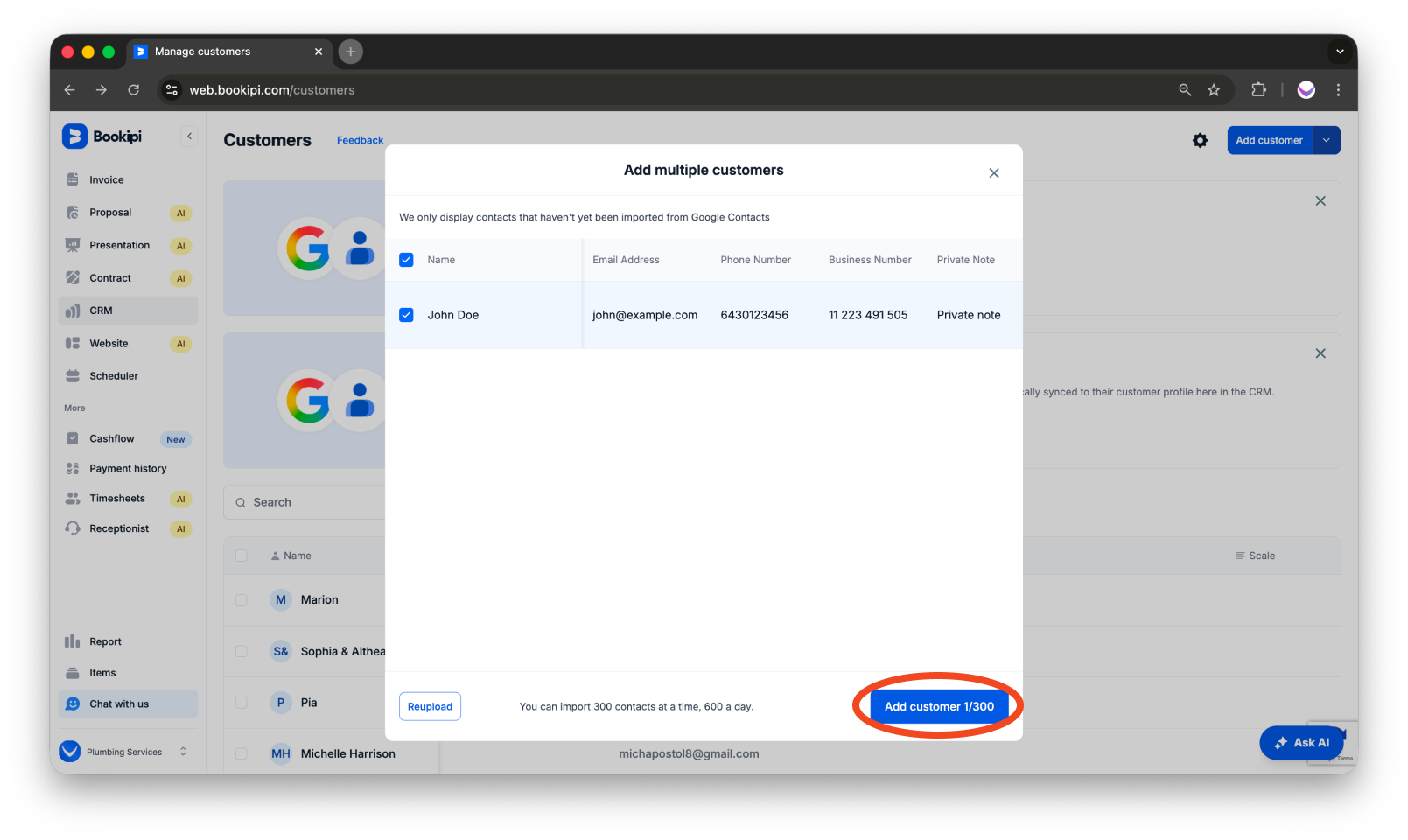Open the Feedback link
The height and width of the screenshot is (840, 1408).
tap(360, 140)
